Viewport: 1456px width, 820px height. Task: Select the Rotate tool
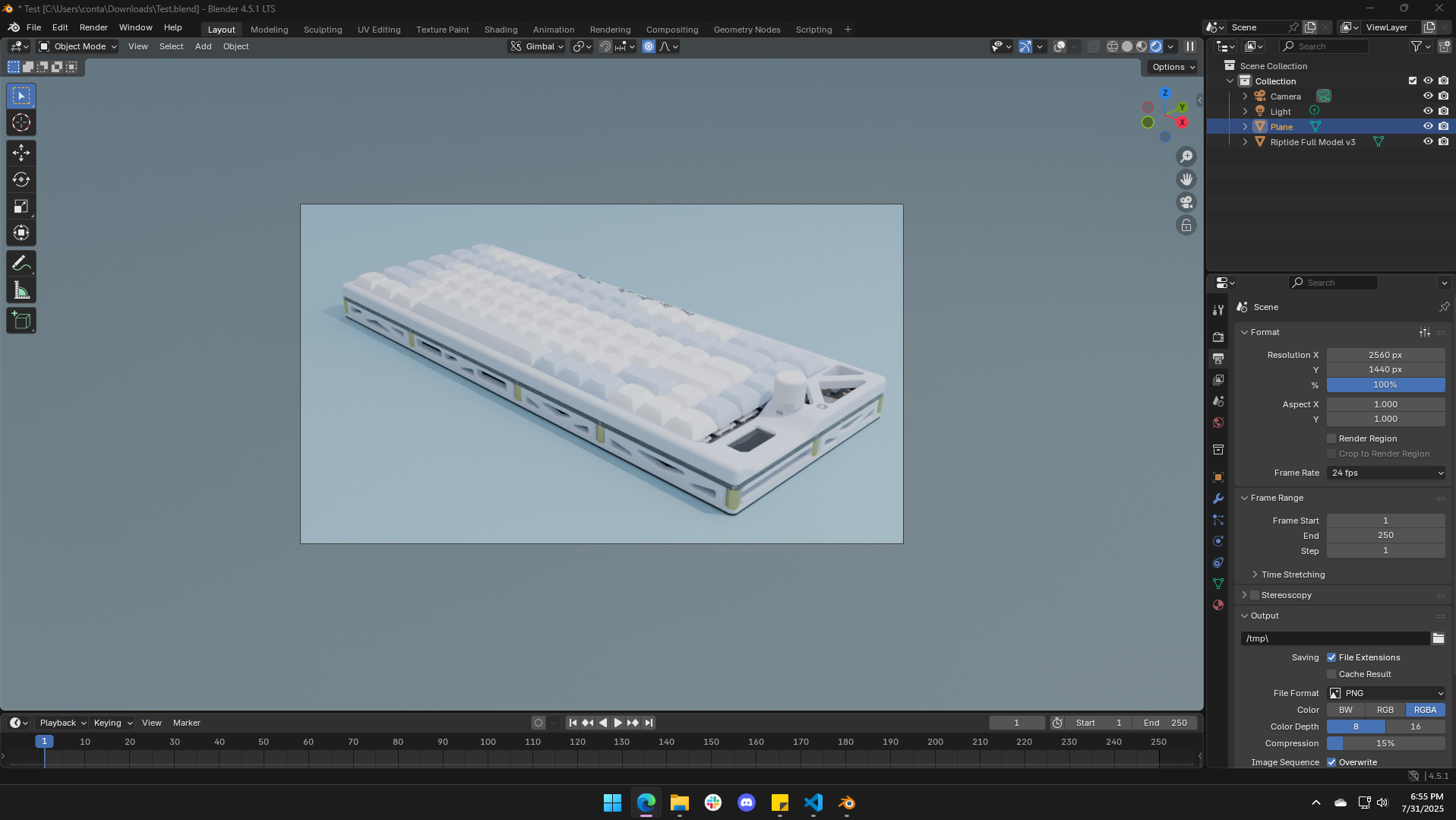[21, 179]
